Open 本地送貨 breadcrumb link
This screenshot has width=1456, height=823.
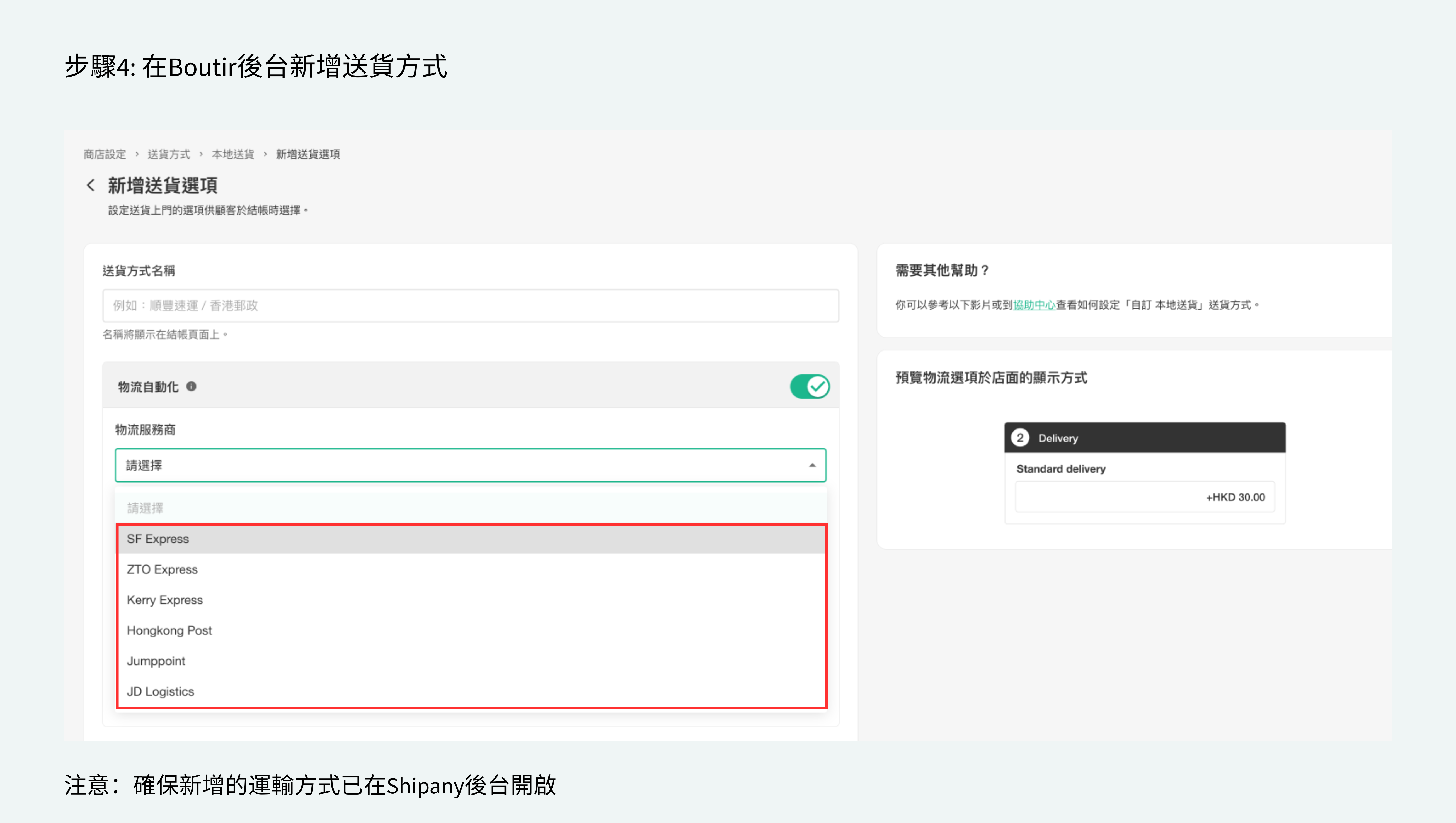[233, 154]
